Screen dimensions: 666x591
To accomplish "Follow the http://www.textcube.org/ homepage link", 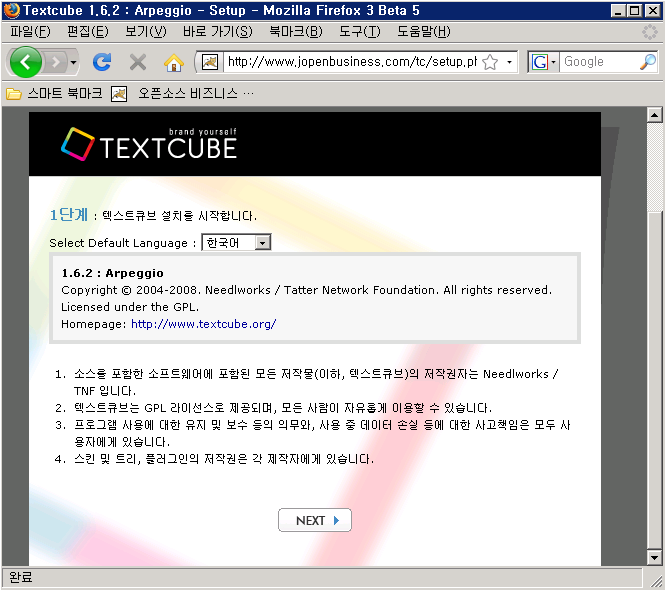I will pos(203,324).
